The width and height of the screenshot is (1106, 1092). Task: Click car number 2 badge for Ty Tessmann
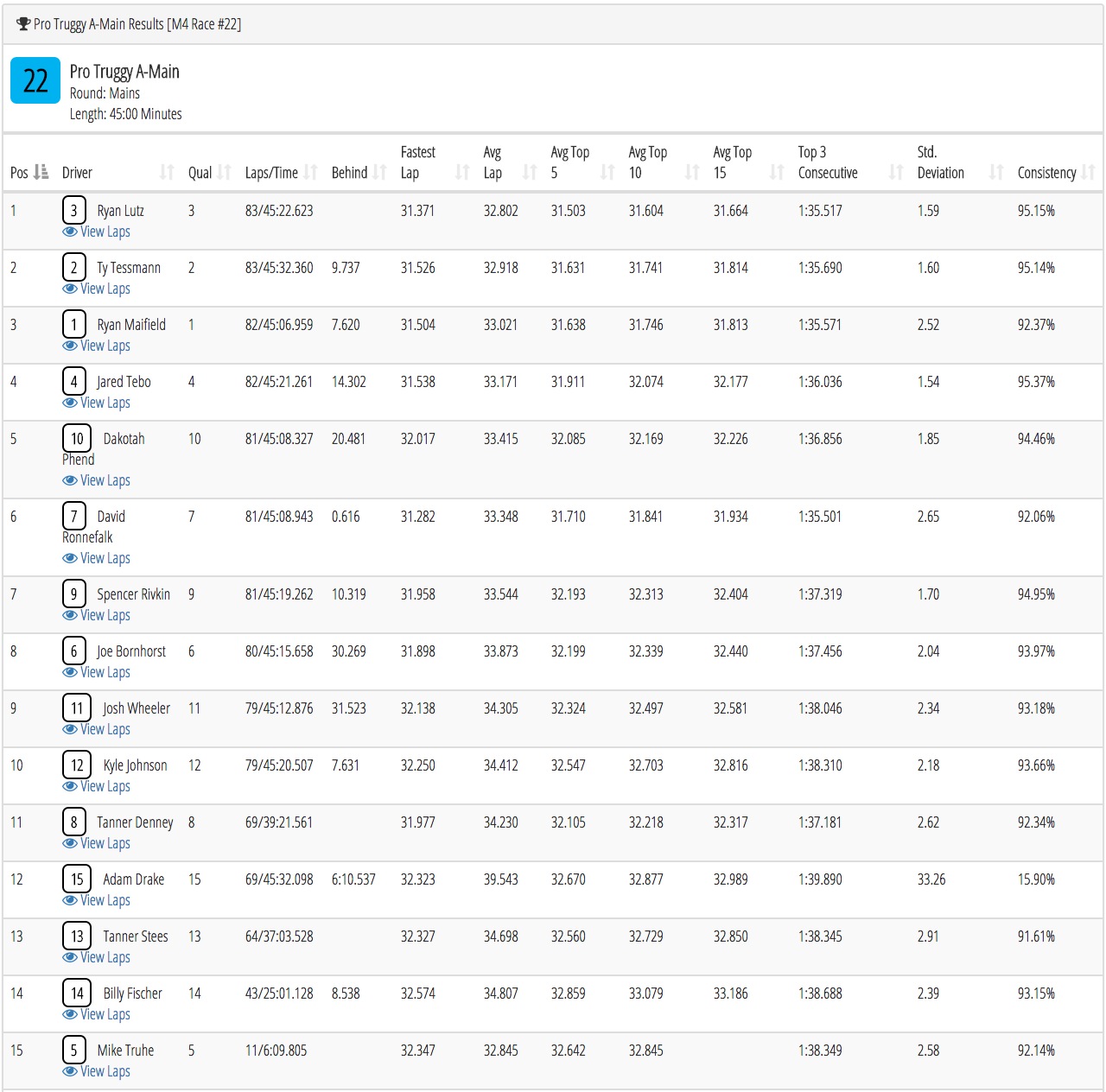coord(73,267)
